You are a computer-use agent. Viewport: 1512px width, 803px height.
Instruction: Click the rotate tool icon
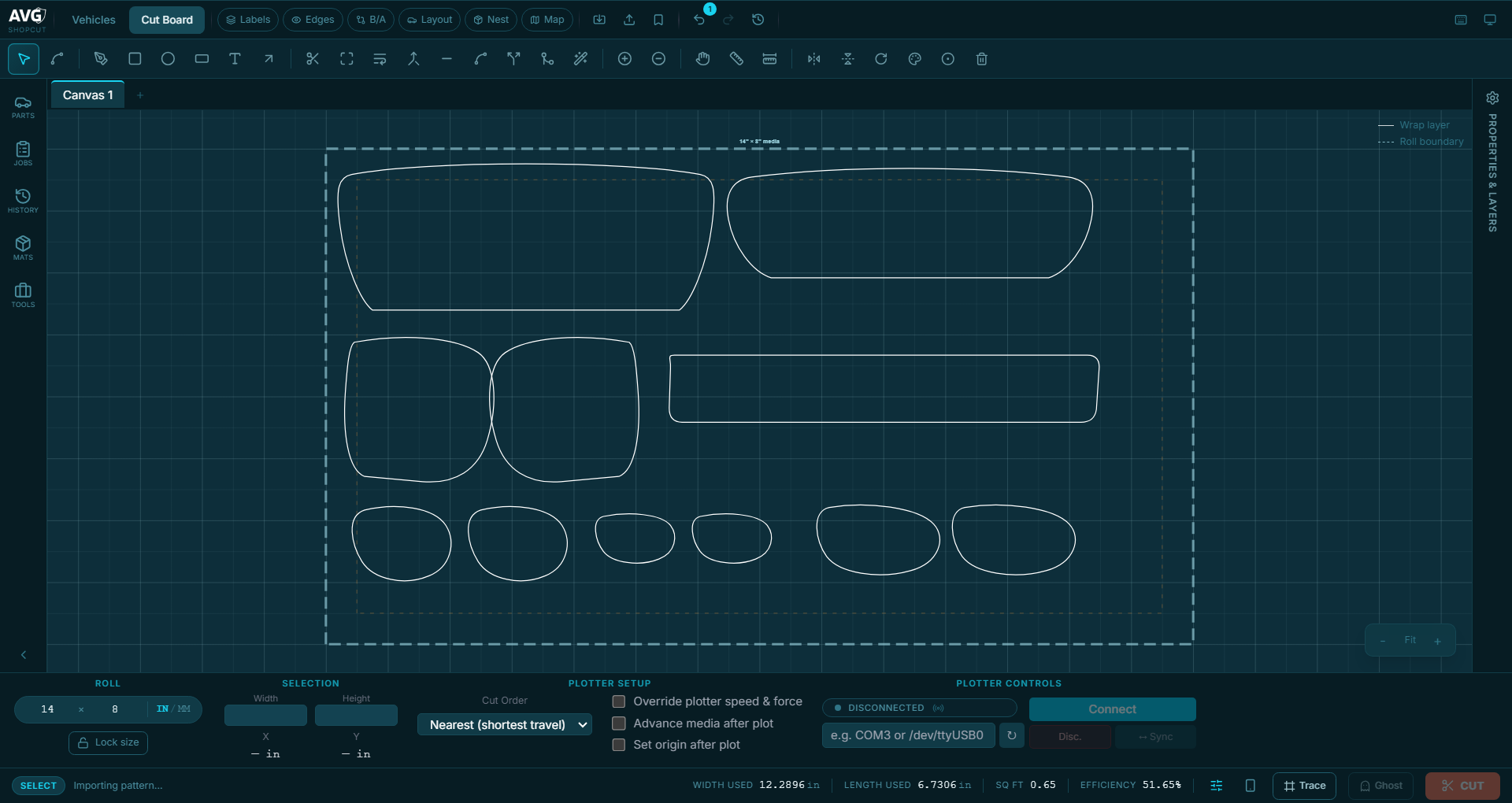pos(881,59)
